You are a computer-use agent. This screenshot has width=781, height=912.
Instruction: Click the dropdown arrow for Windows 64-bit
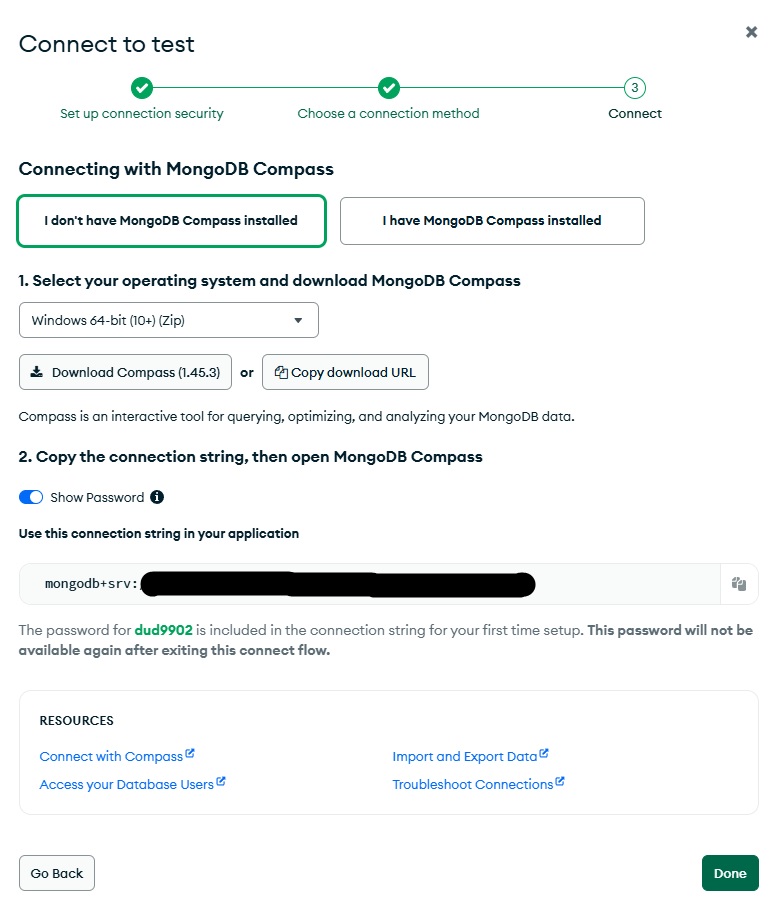[298, 320]
